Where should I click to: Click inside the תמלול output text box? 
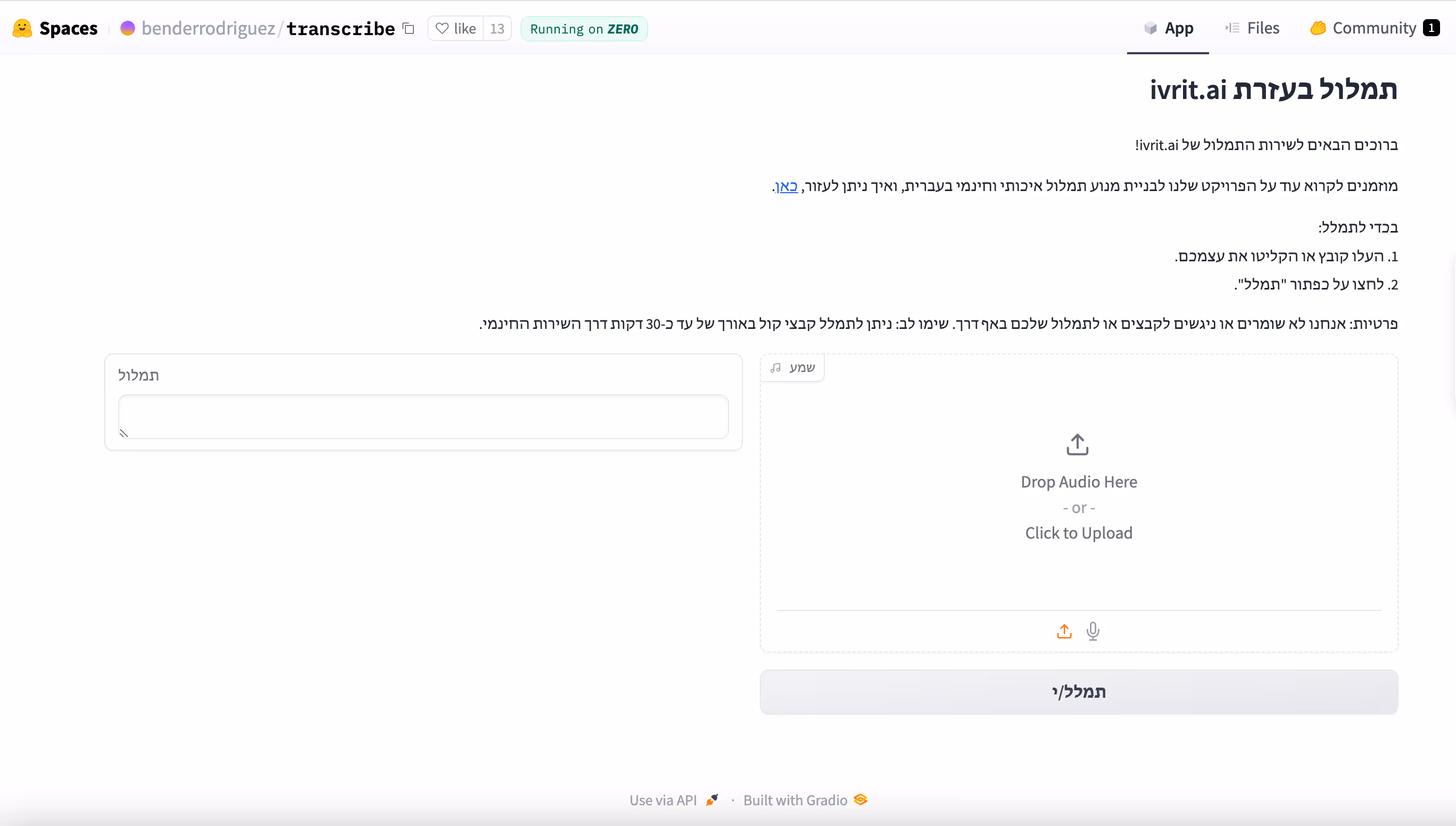click(x=423, y=416)
